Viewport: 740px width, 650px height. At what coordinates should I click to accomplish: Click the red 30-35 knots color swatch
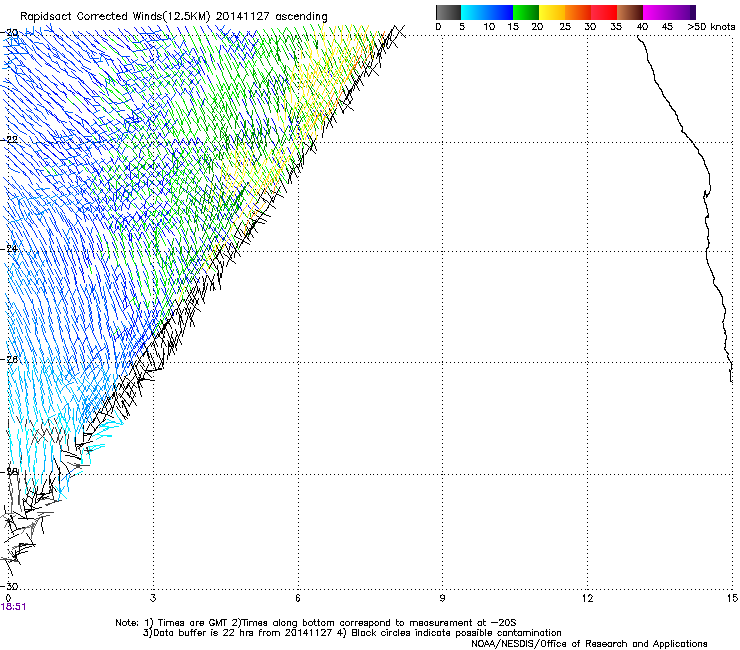tap(604, 12)
